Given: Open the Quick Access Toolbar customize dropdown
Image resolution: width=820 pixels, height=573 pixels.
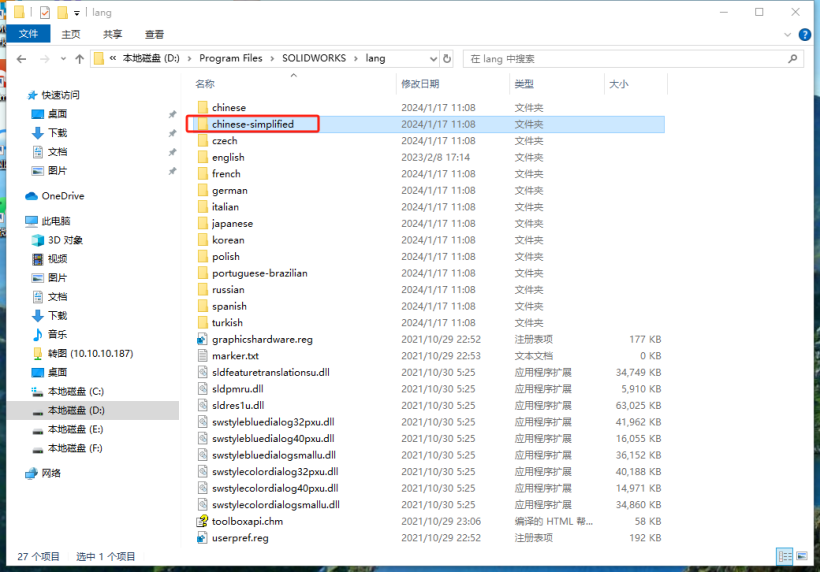Looking at the screenshot, I should pos(77,12).
